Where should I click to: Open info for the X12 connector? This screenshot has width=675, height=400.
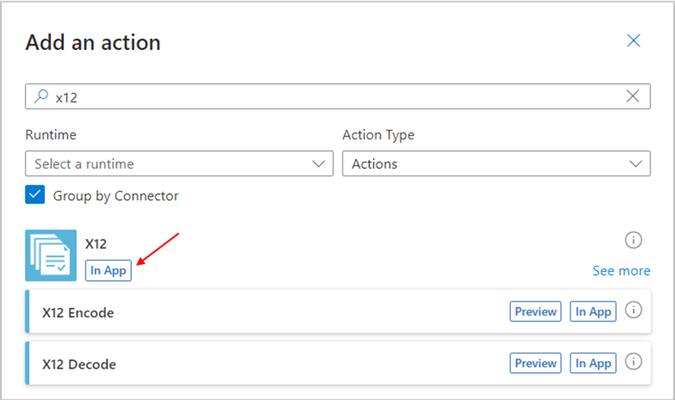633,240
